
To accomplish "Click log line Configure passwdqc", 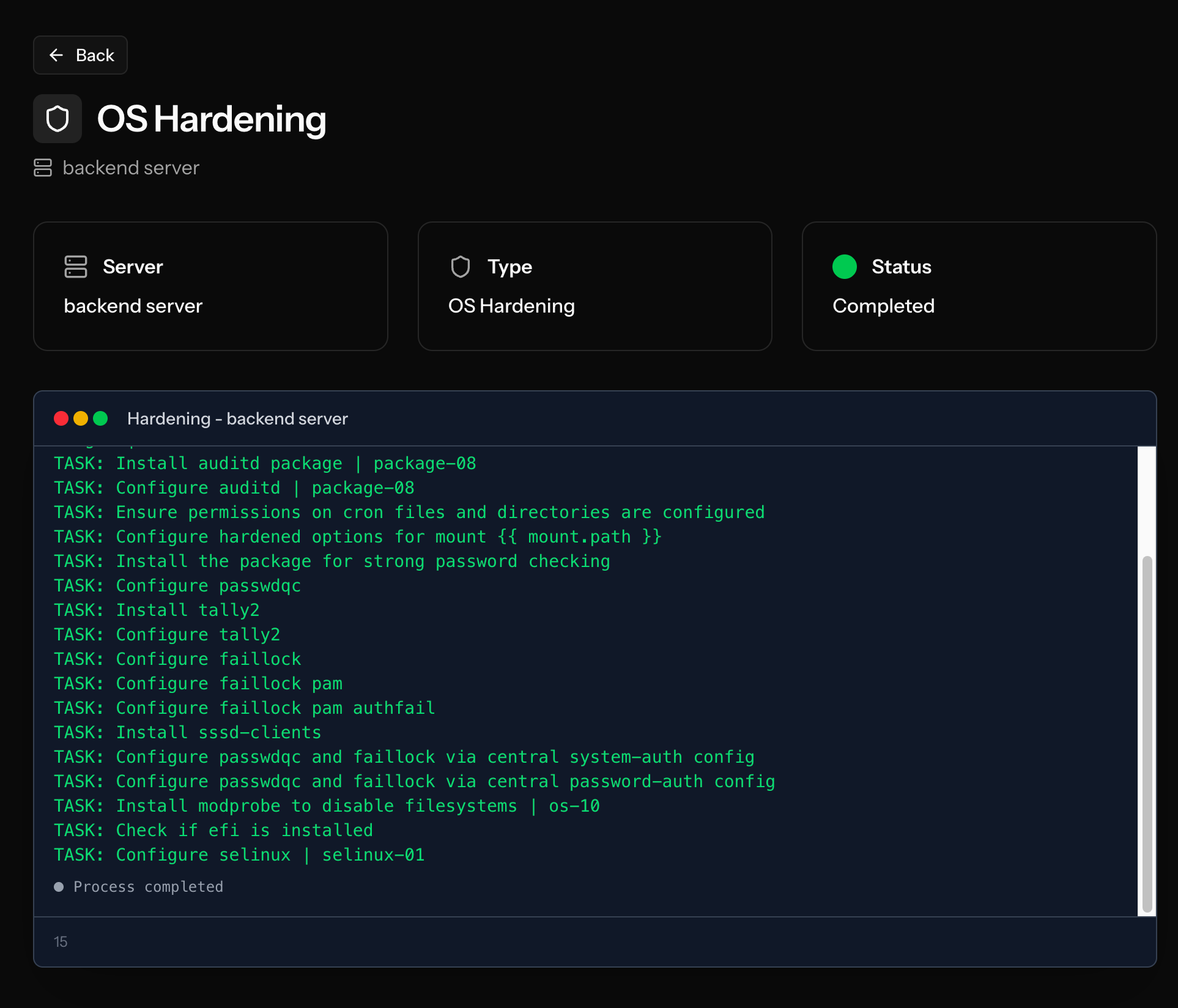I will pyautogui.click(x=177, y=586).
